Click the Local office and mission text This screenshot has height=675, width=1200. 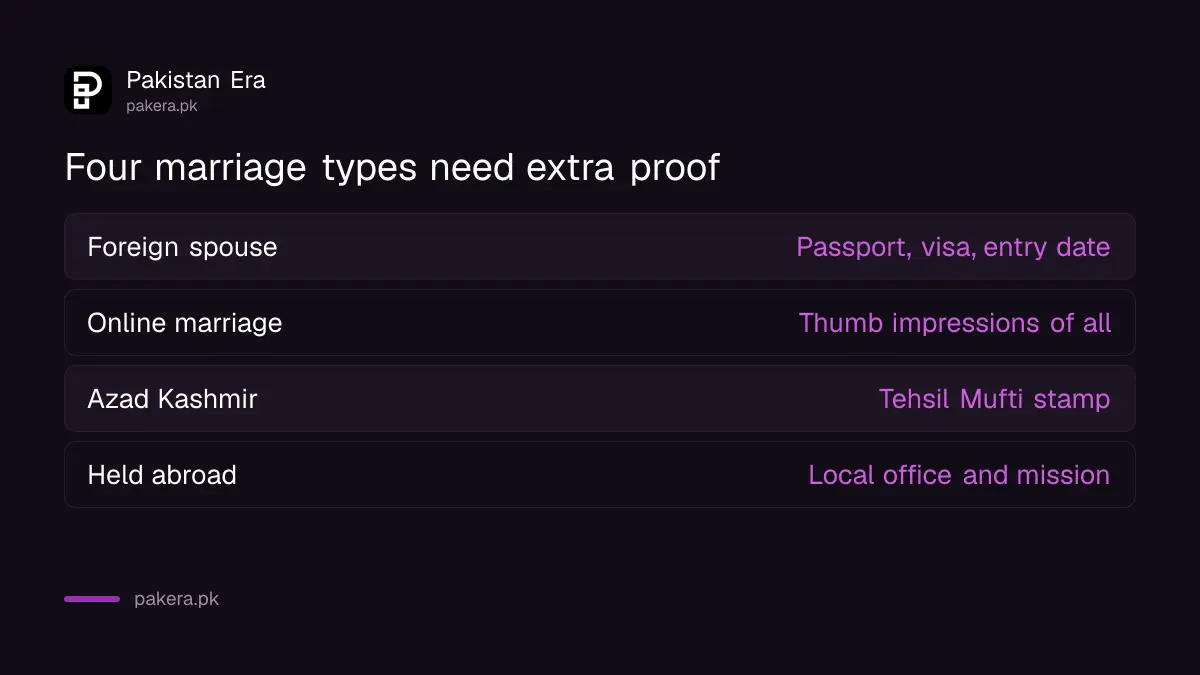[x=959, y=474]
